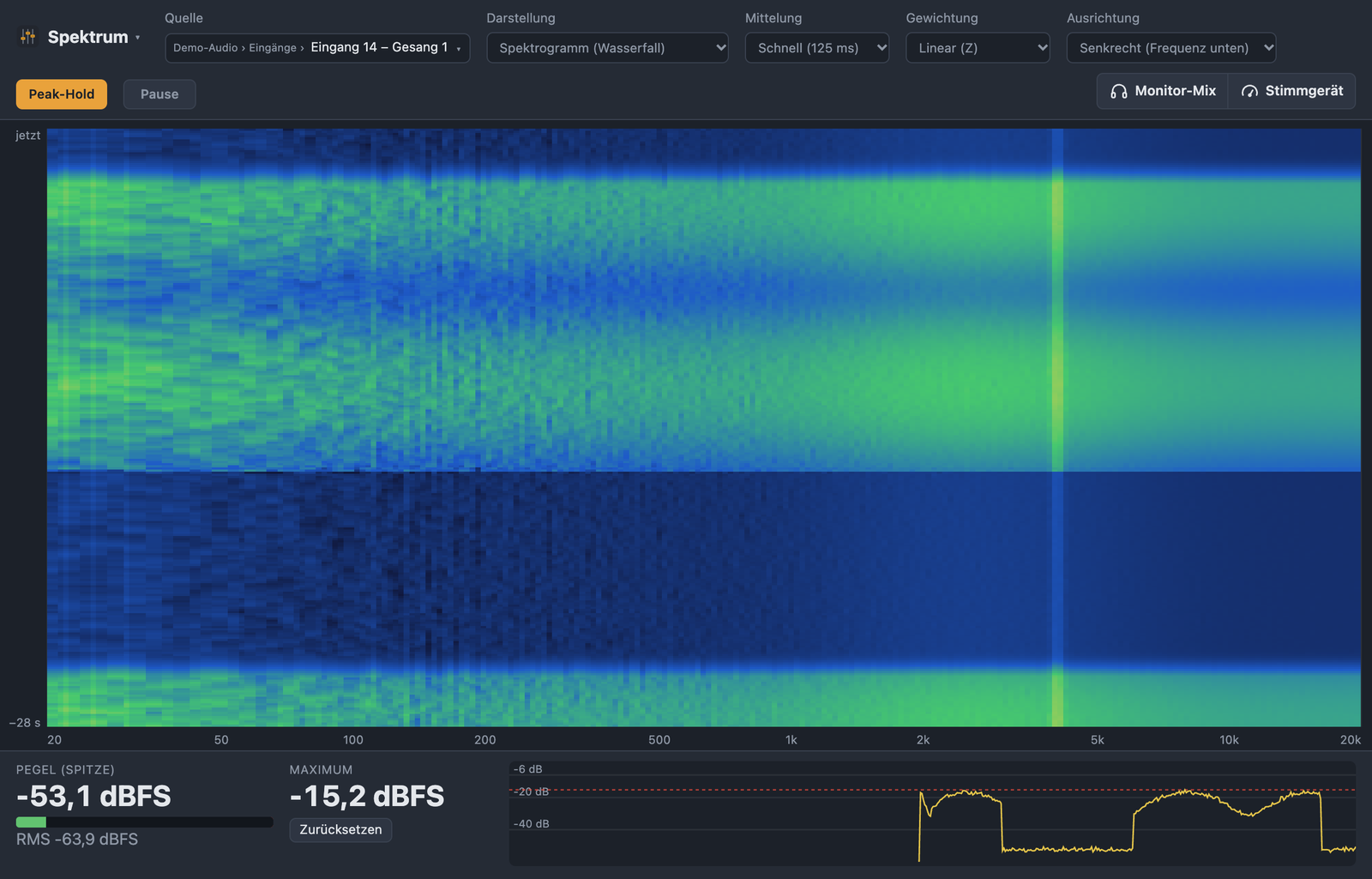1372x879 pixels.
Task: Expand the Darstellung dropdown Spektrogramm (Wasserfall)
Action: [607, 48]
